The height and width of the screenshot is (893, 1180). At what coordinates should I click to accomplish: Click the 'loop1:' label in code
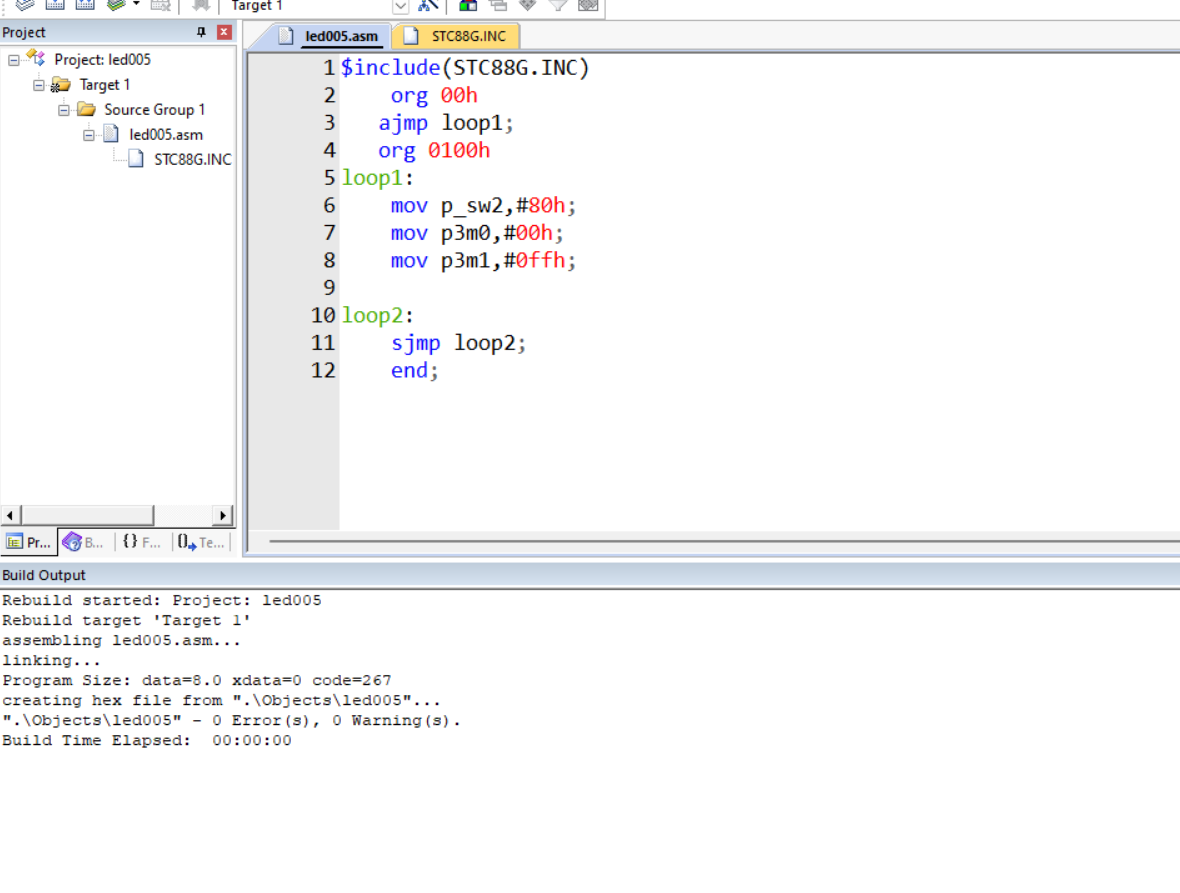378,178
